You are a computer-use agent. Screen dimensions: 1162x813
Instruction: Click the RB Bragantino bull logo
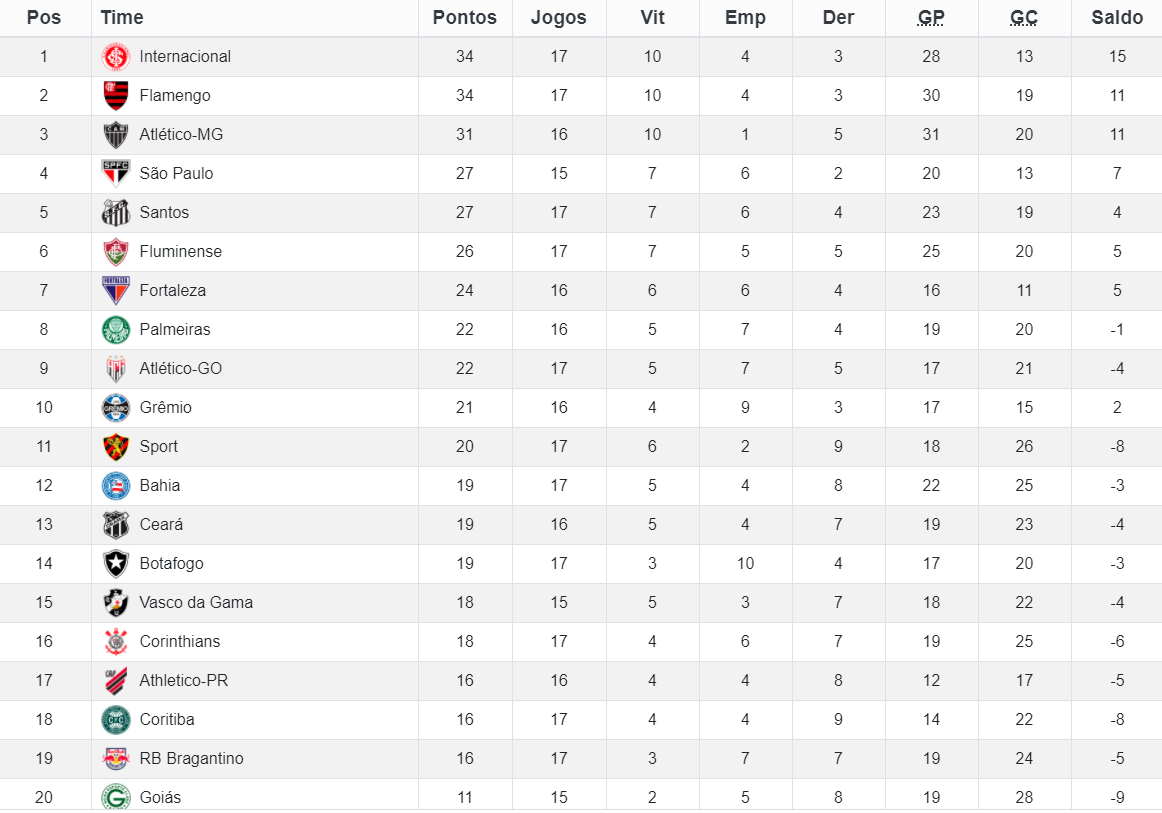[116, 759]
